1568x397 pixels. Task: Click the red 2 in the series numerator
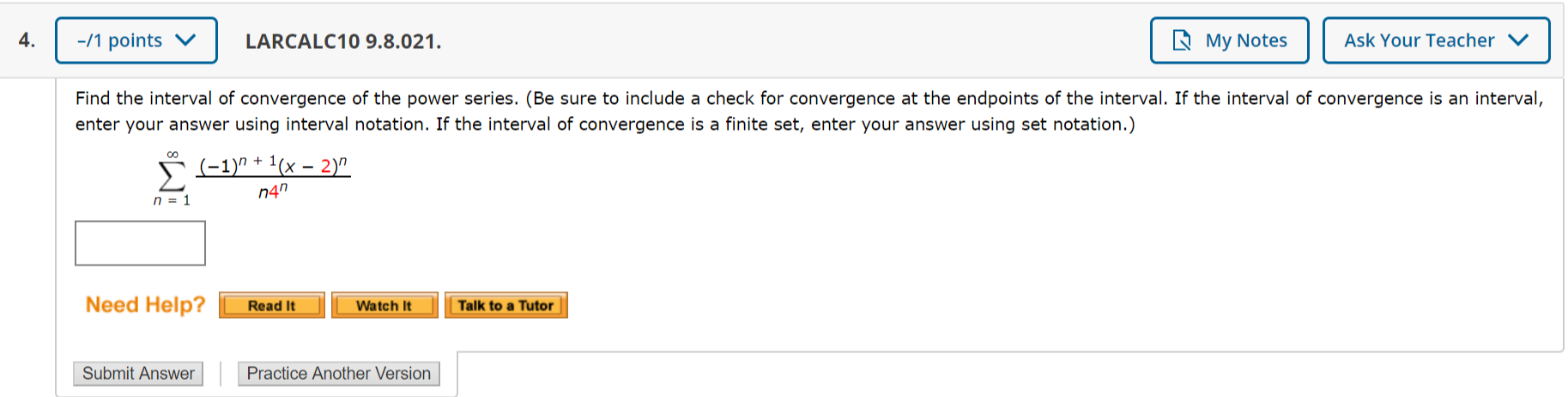click(x=326, y=166)
